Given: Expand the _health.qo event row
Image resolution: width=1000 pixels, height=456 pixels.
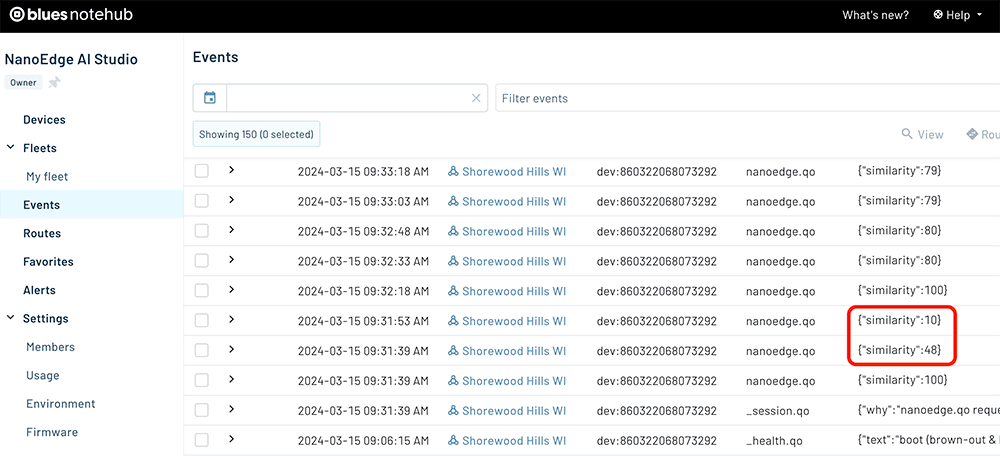Looking at the screenshot, I should coord(232,439).
